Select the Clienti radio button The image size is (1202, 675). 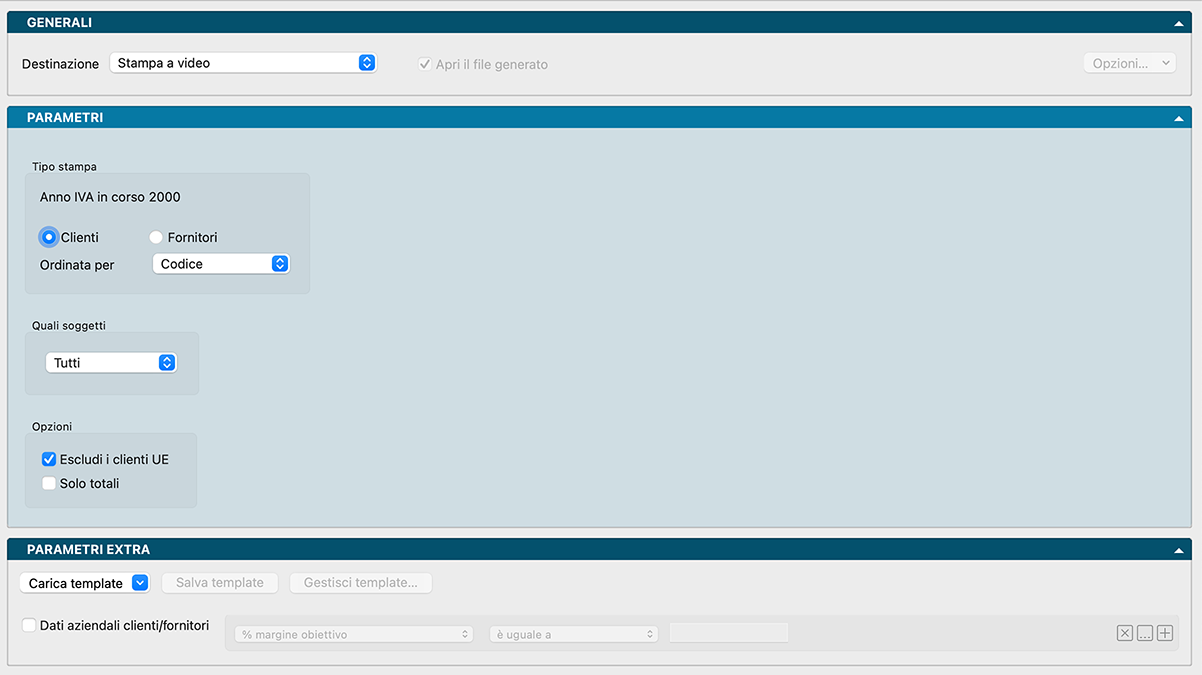(48, 238)
